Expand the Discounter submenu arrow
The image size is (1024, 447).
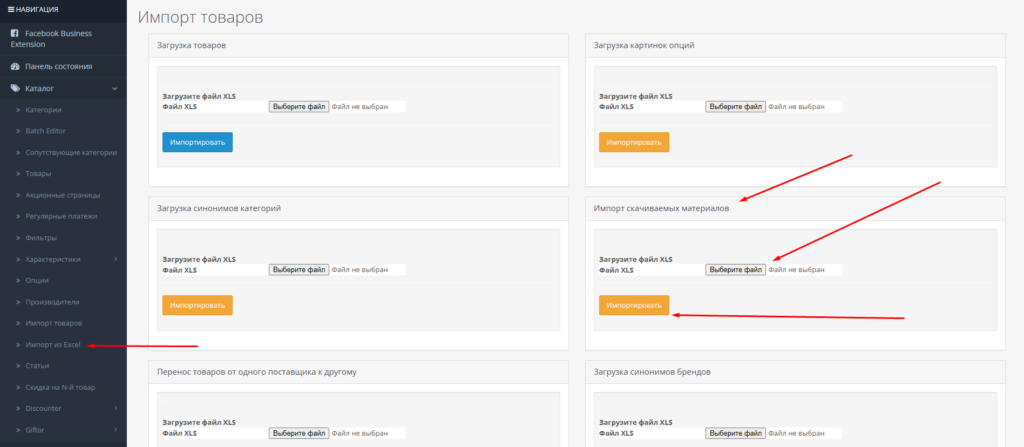(x=115, y=408)
